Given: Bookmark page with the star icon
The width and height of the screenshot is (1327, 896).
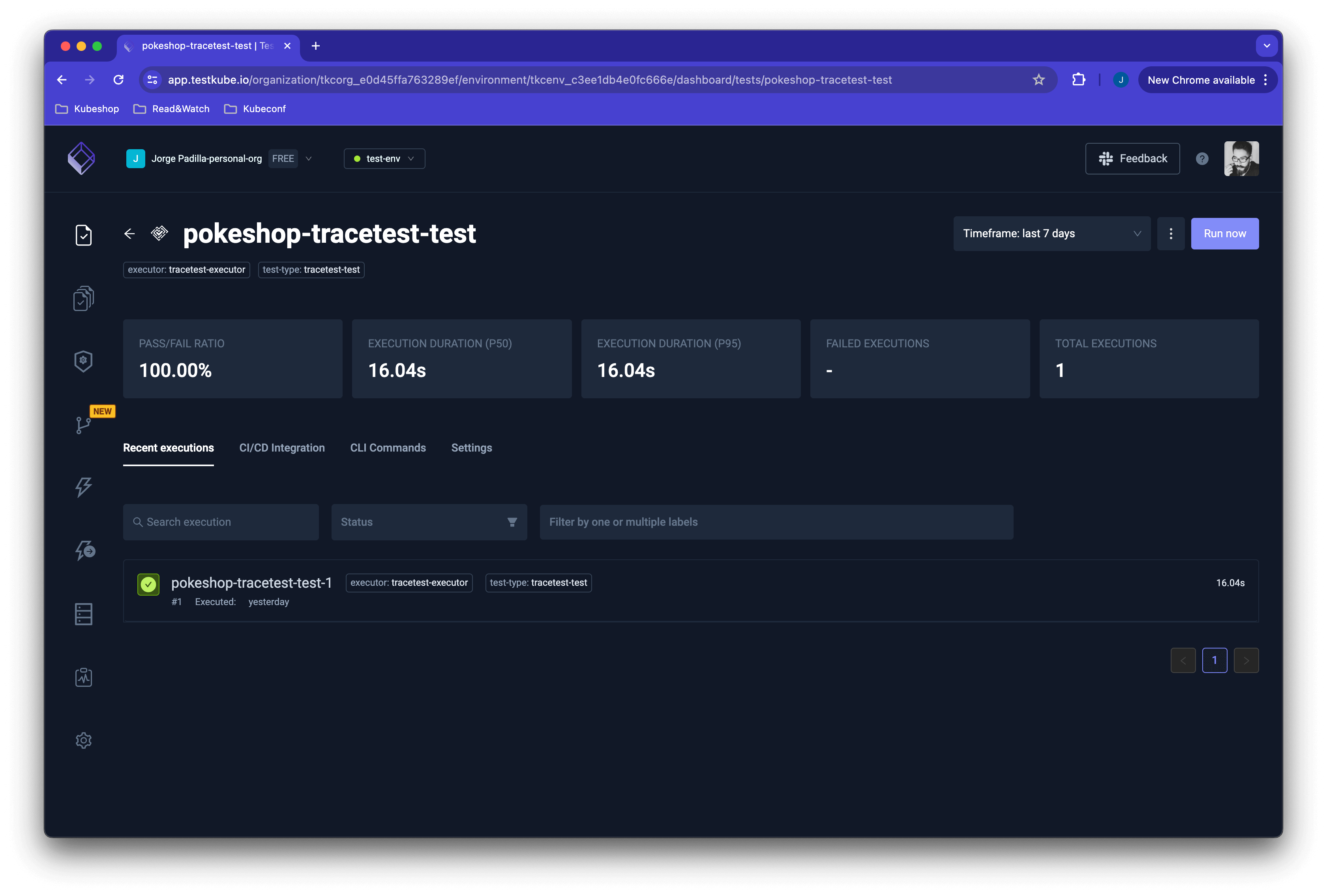Looking at the screenshot, I should (1038, 80).
